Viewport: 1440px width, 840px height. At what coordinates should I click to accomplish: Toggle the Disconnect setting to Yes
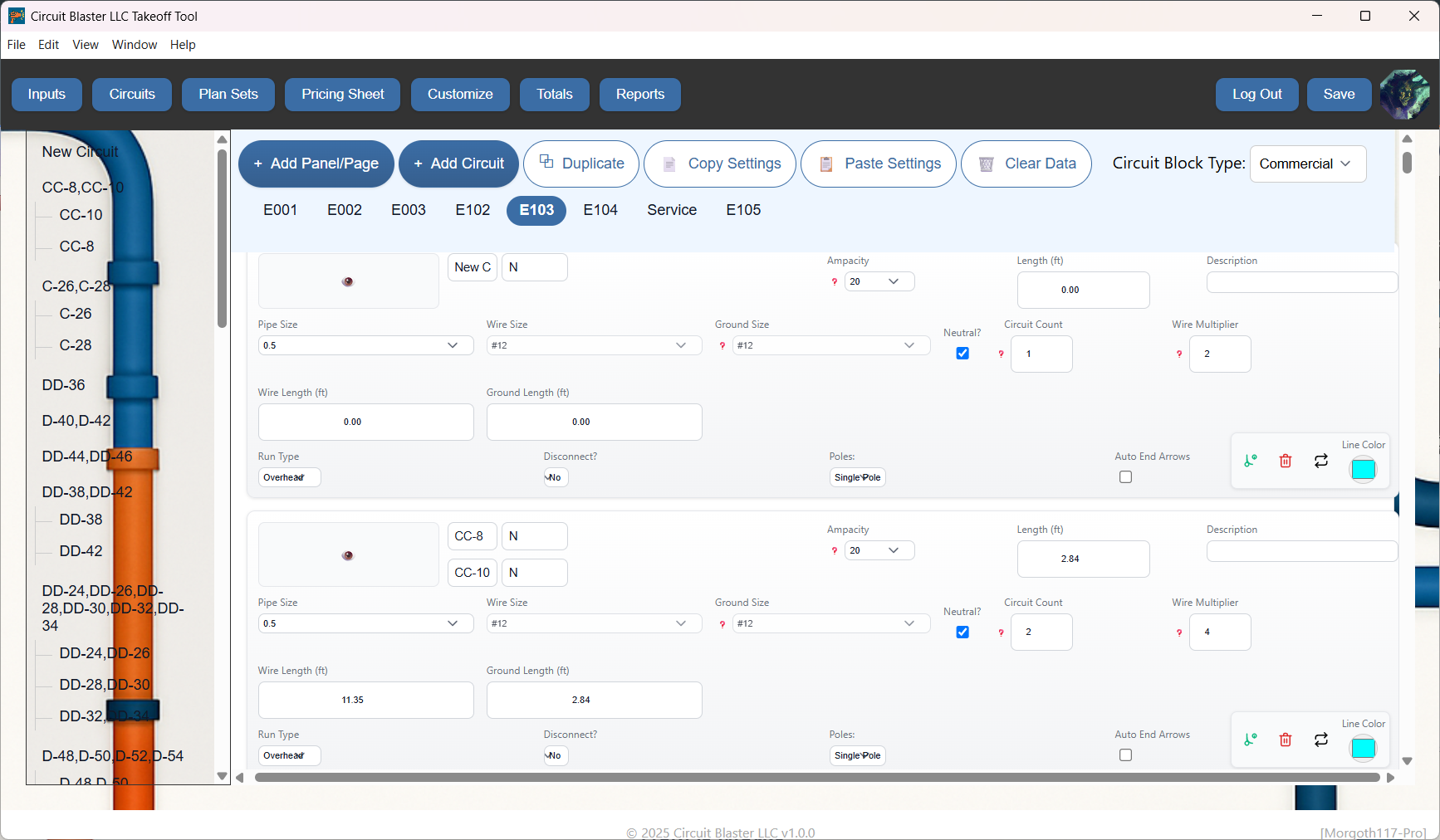click(555, 477)
